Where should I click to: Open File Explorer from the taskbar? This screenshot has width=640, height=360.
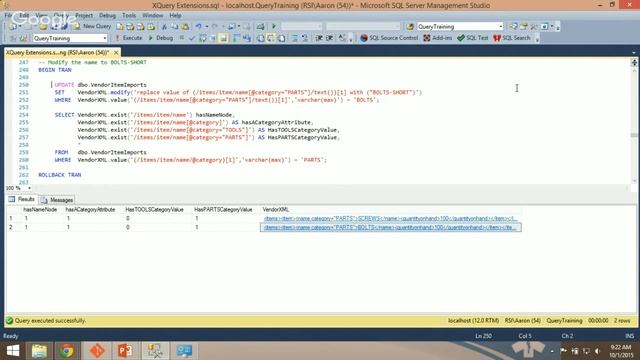[39, 351]
